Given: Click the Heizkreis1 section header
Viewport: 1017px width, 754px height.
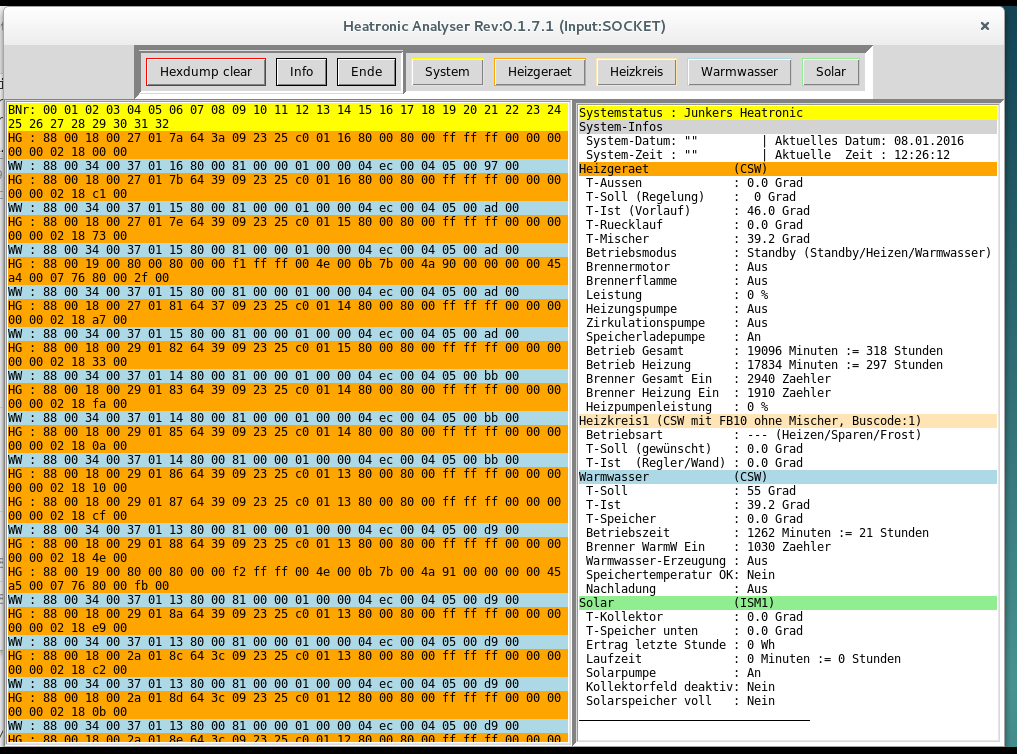Looking at the screenshot, I should click(x=787, y=421).
